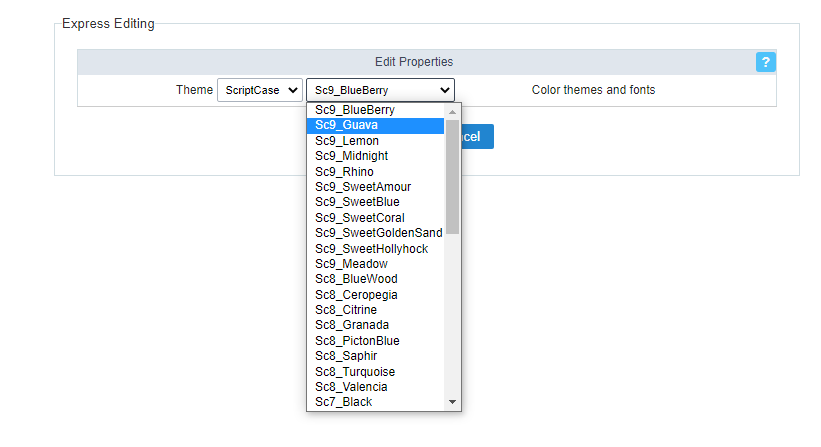Open the ScriptCase theme group dropdown
The image size is (821, 447).
pos(259,90)
